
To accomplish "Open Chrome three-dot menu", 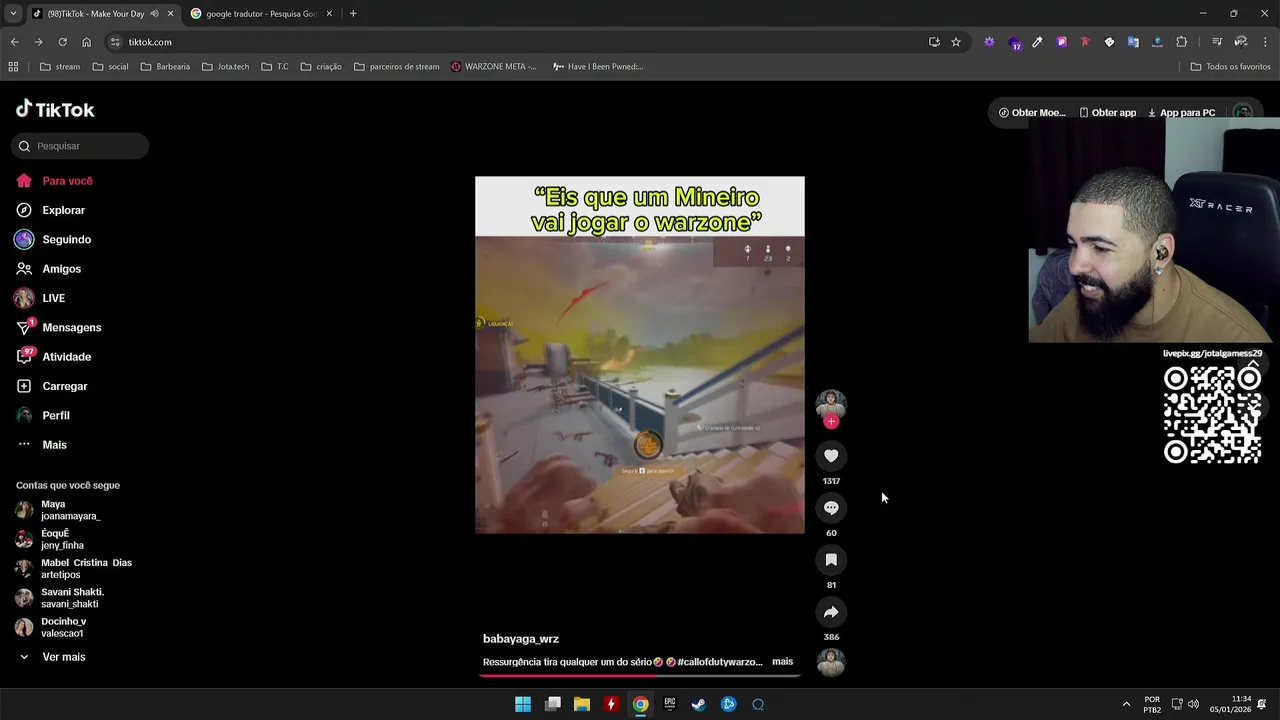I will [1266, 42].
